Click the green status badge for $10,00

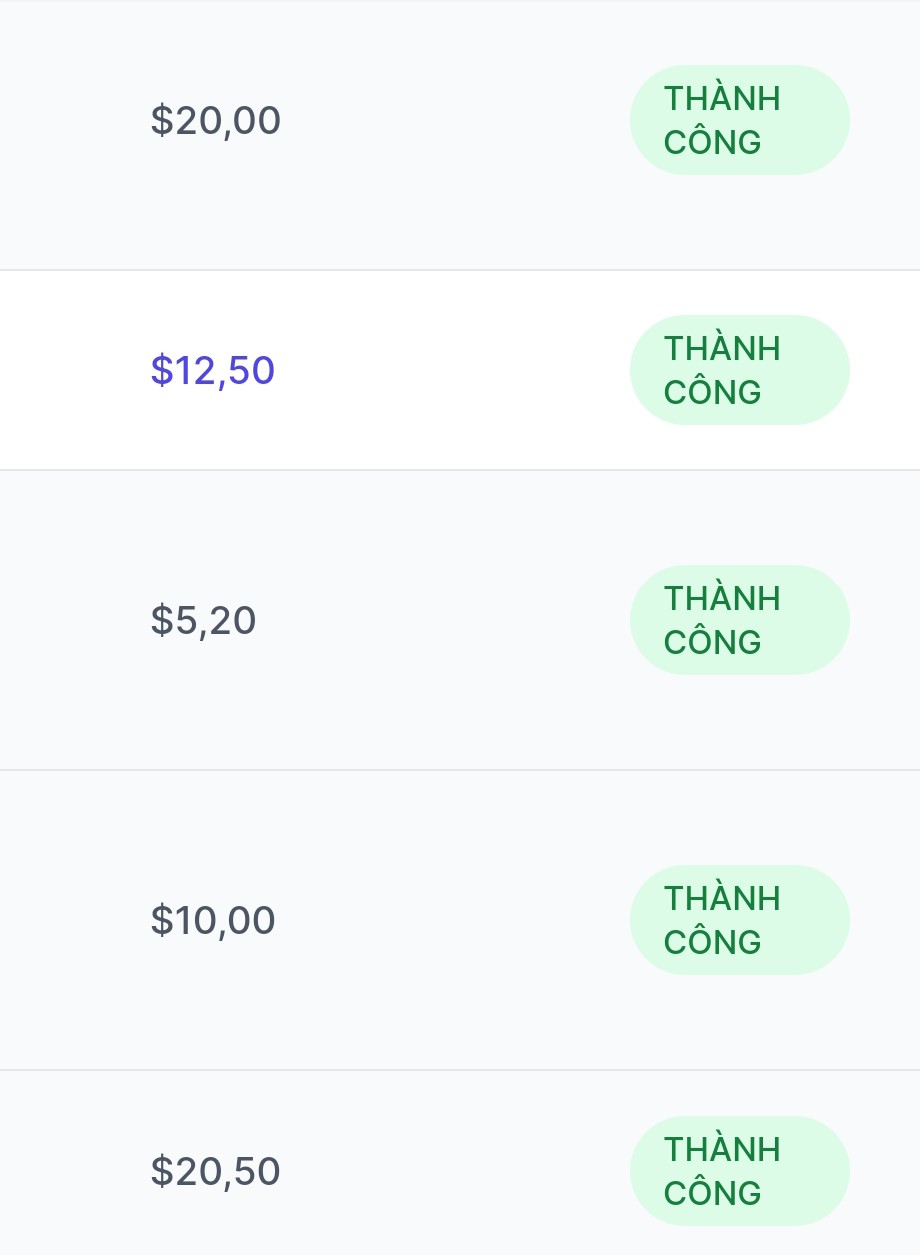739,920
